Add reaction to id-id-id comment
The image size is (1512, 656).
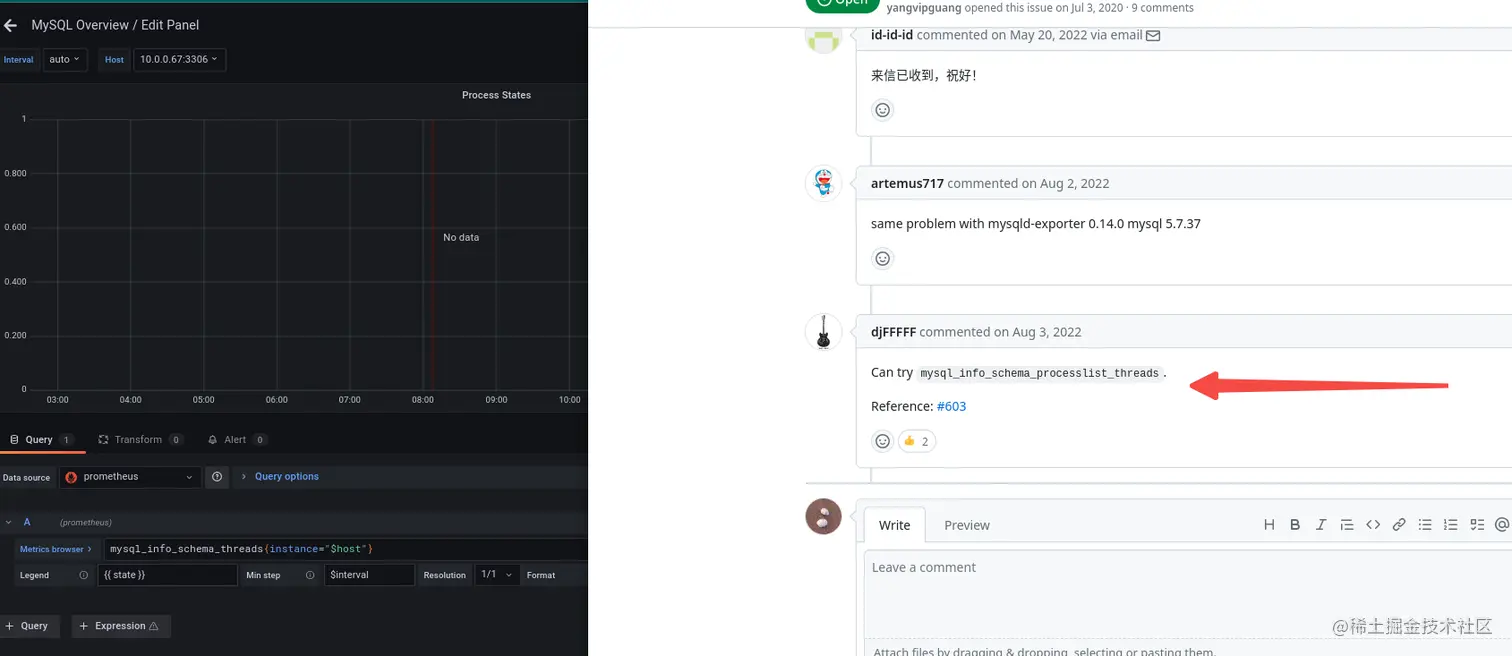(x=882, y=110)
